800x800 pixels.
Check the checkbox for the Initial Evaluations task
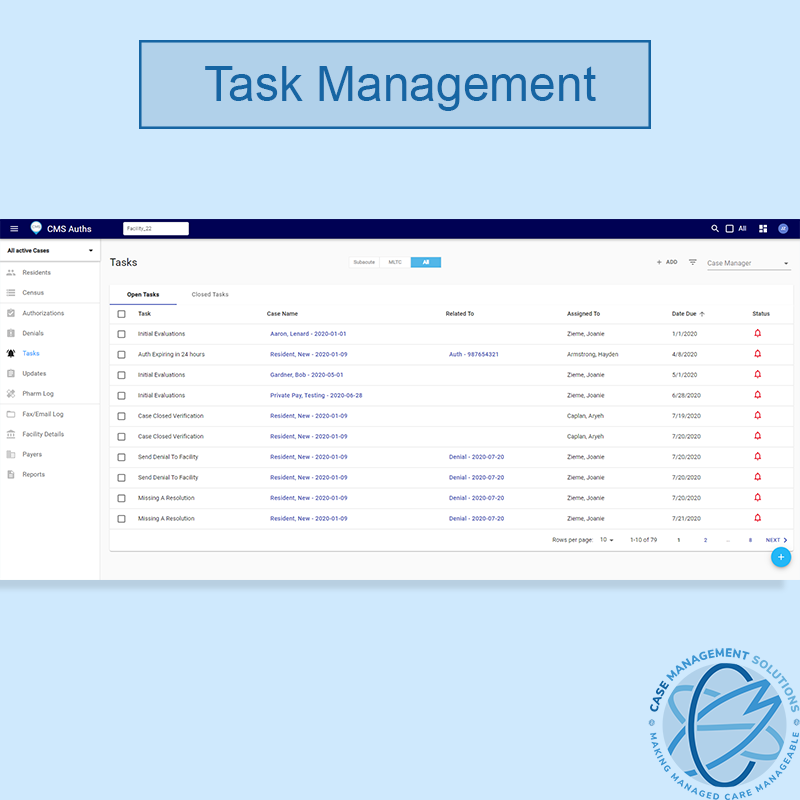click(122, 333)
